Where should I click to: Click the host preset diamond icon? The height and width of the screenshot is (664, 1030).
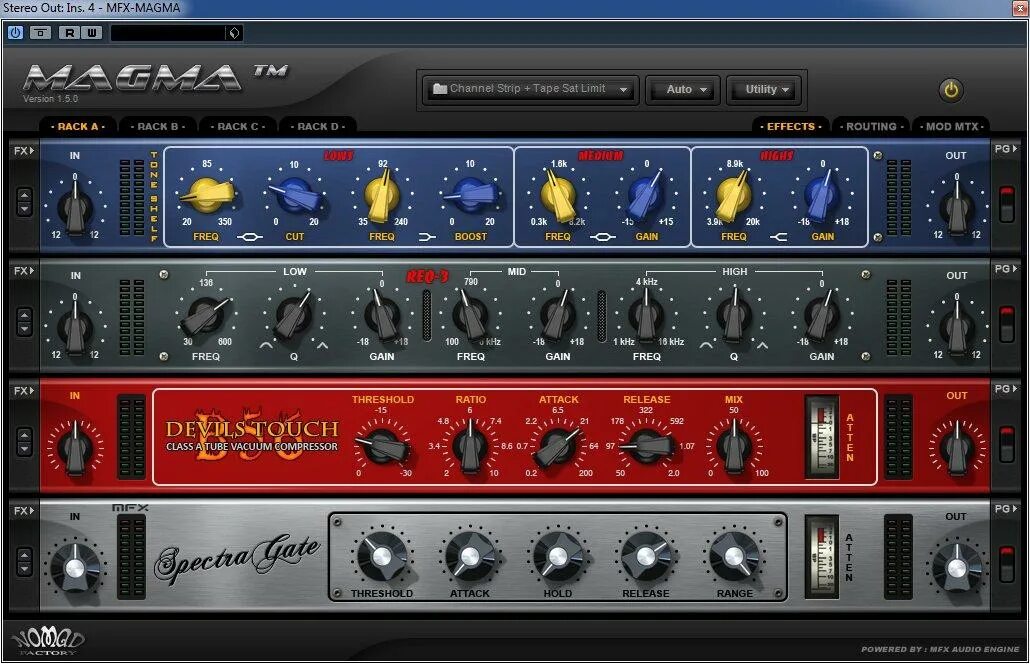(234, 33)
